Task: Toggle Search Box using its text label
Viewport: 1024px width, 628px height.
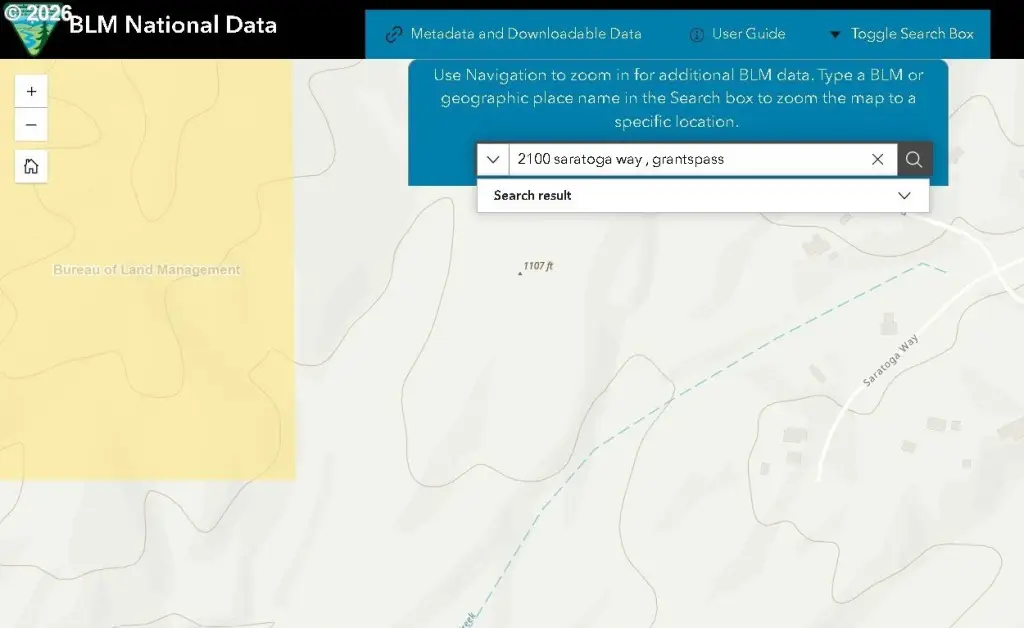Action: coord(912,34)
